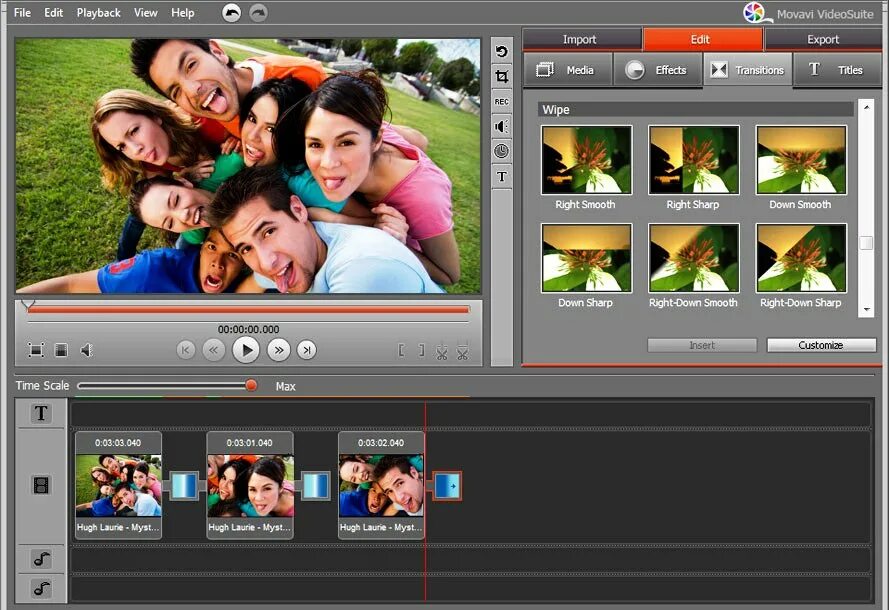Click the transitions list scroll down arrow
The height and width of the screenshot is (610, 889).
tap(866, 310)
